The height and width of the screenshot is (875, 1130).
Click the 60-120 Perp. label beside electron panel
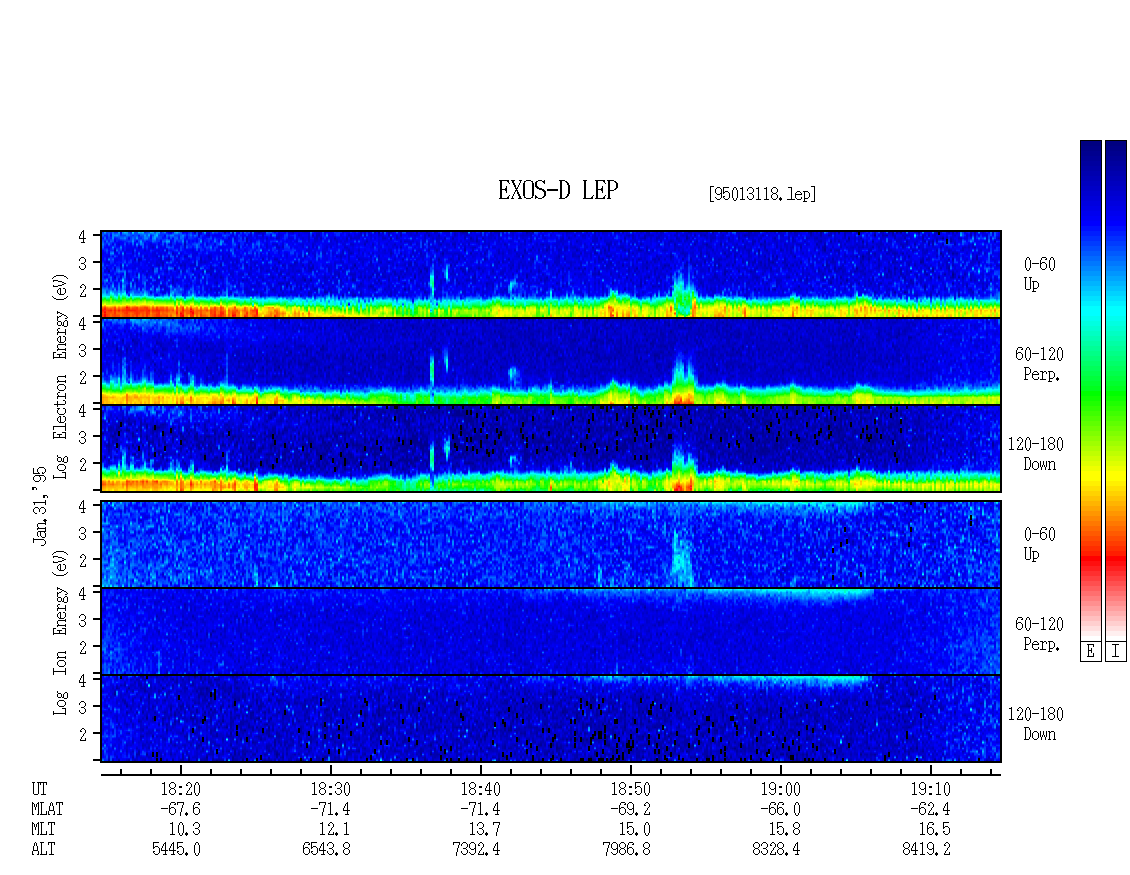tap(1039, 364)
